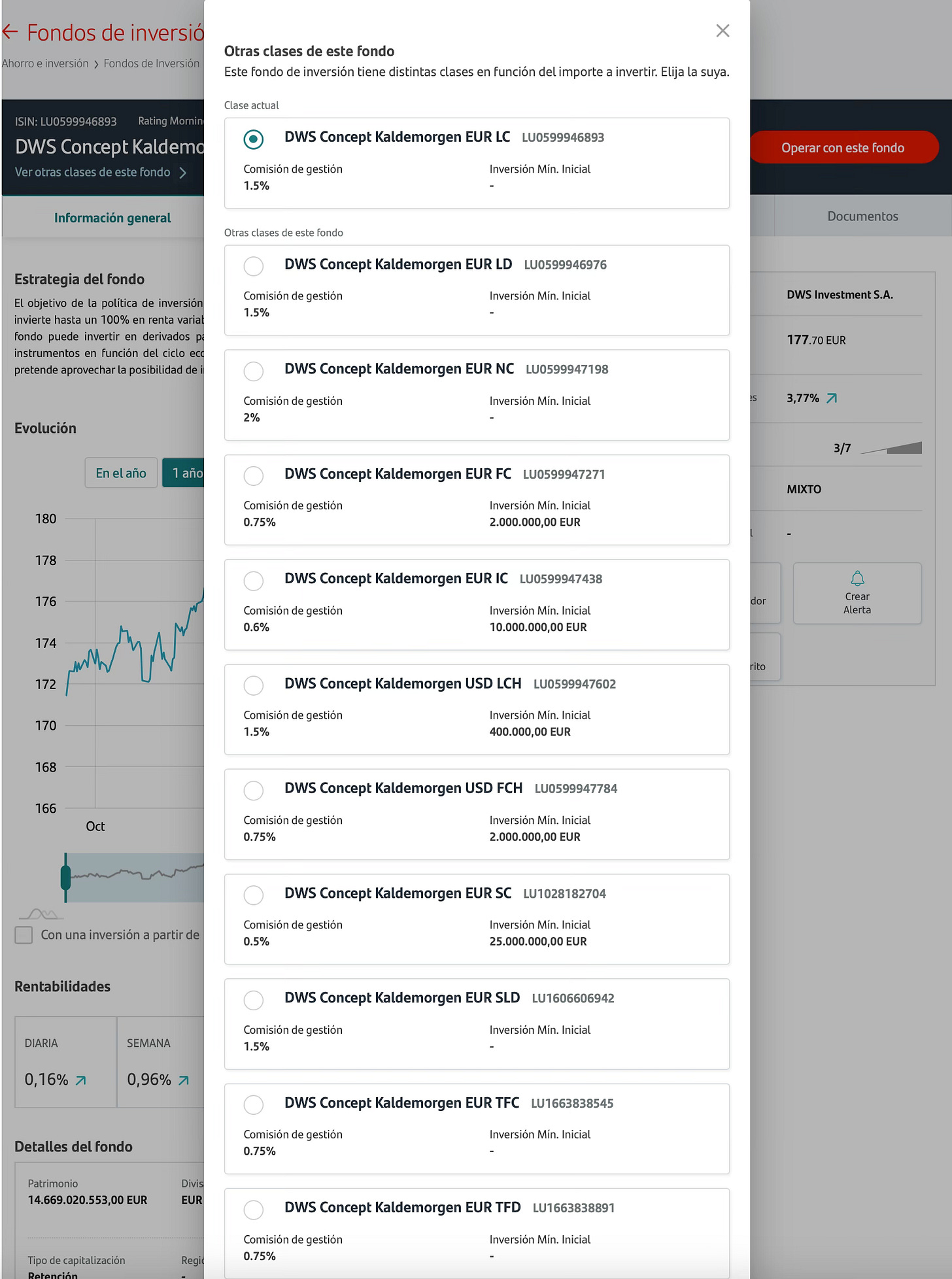Screen dimensions: 952x1279
Task: Click the Crear Alerta button
Action: click(857, 594)
